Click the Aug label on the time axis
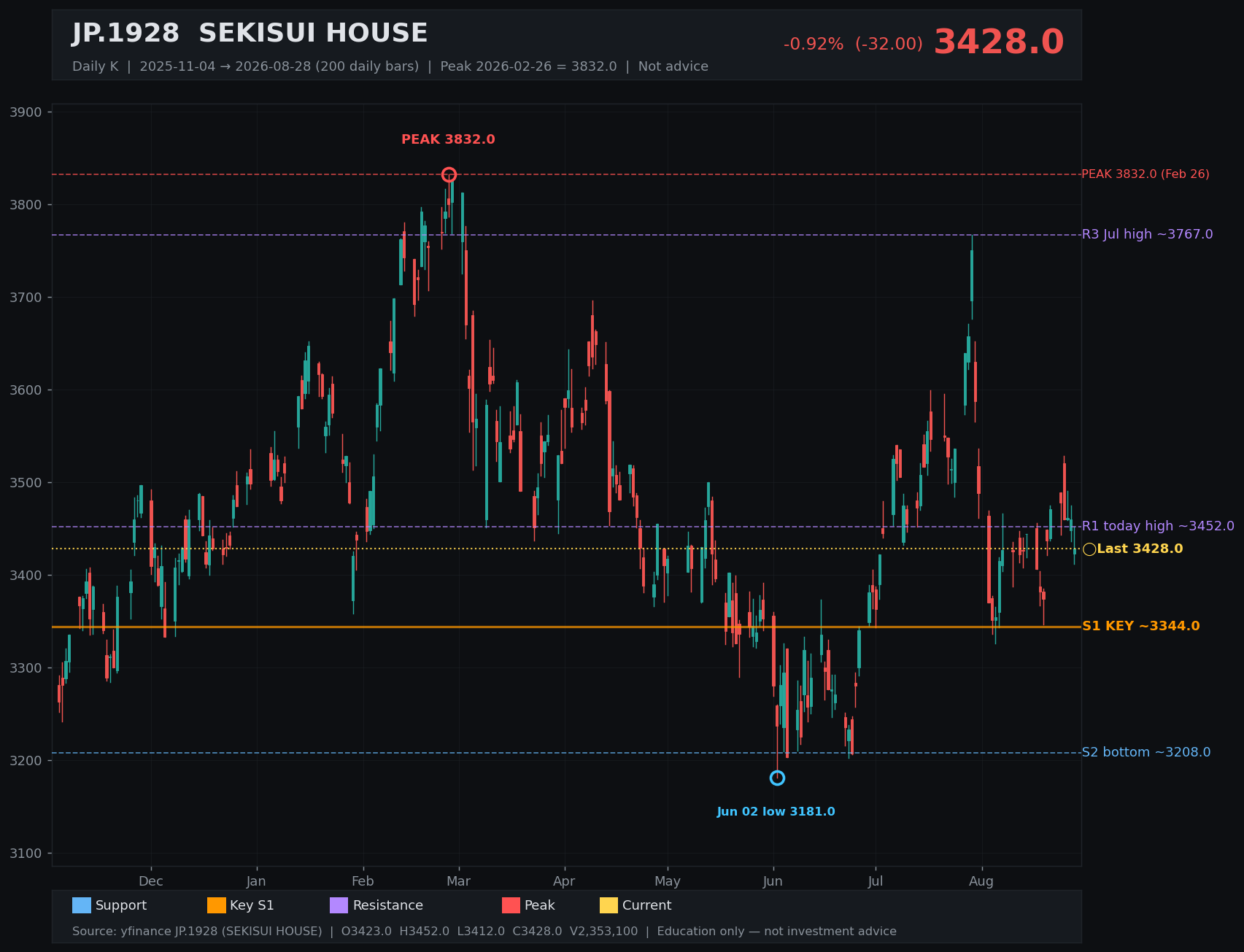 tap(981, 881)
